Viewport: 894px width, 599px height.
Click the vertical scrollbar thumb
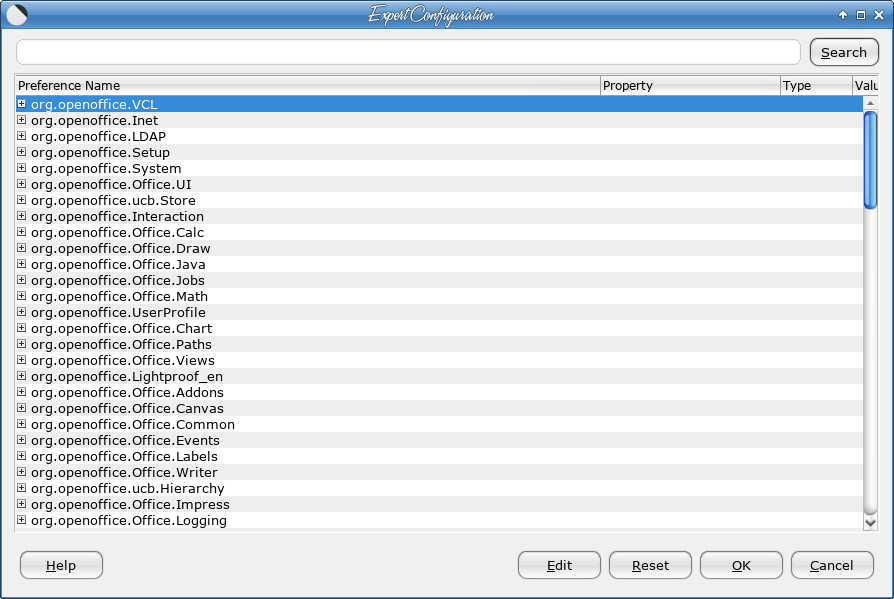[x=870, y=160]
